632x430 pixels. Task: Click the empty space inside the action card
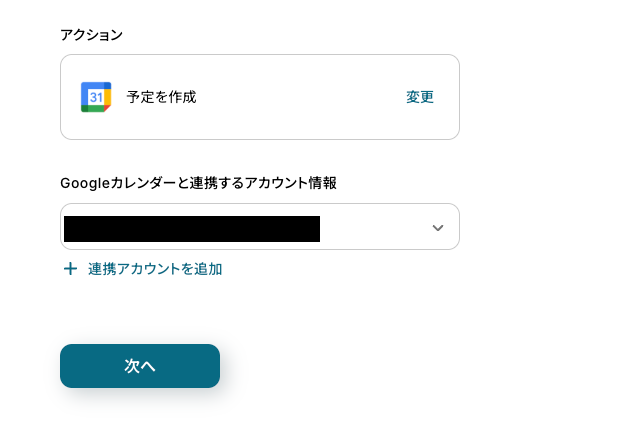click(x=300, y=97)
